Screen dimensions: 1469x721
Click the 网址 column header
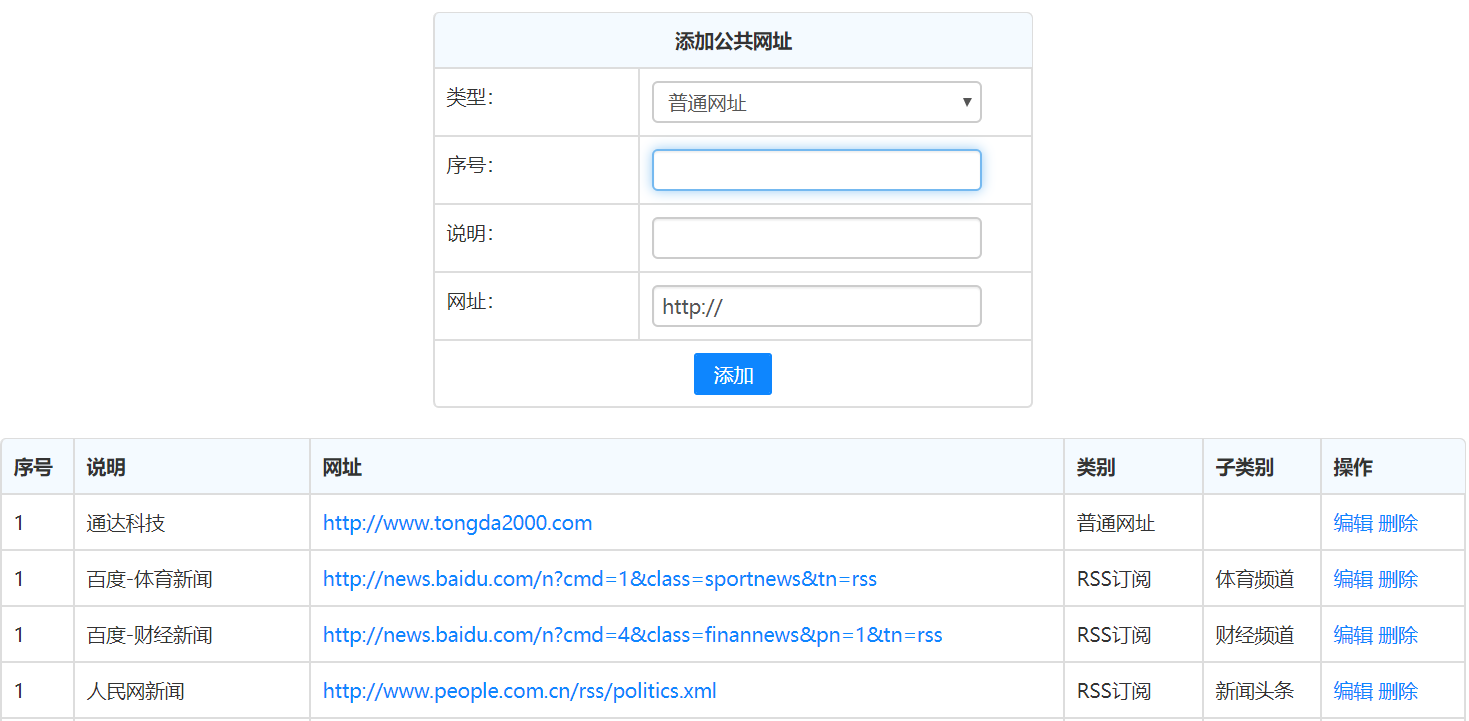[342, 467]
